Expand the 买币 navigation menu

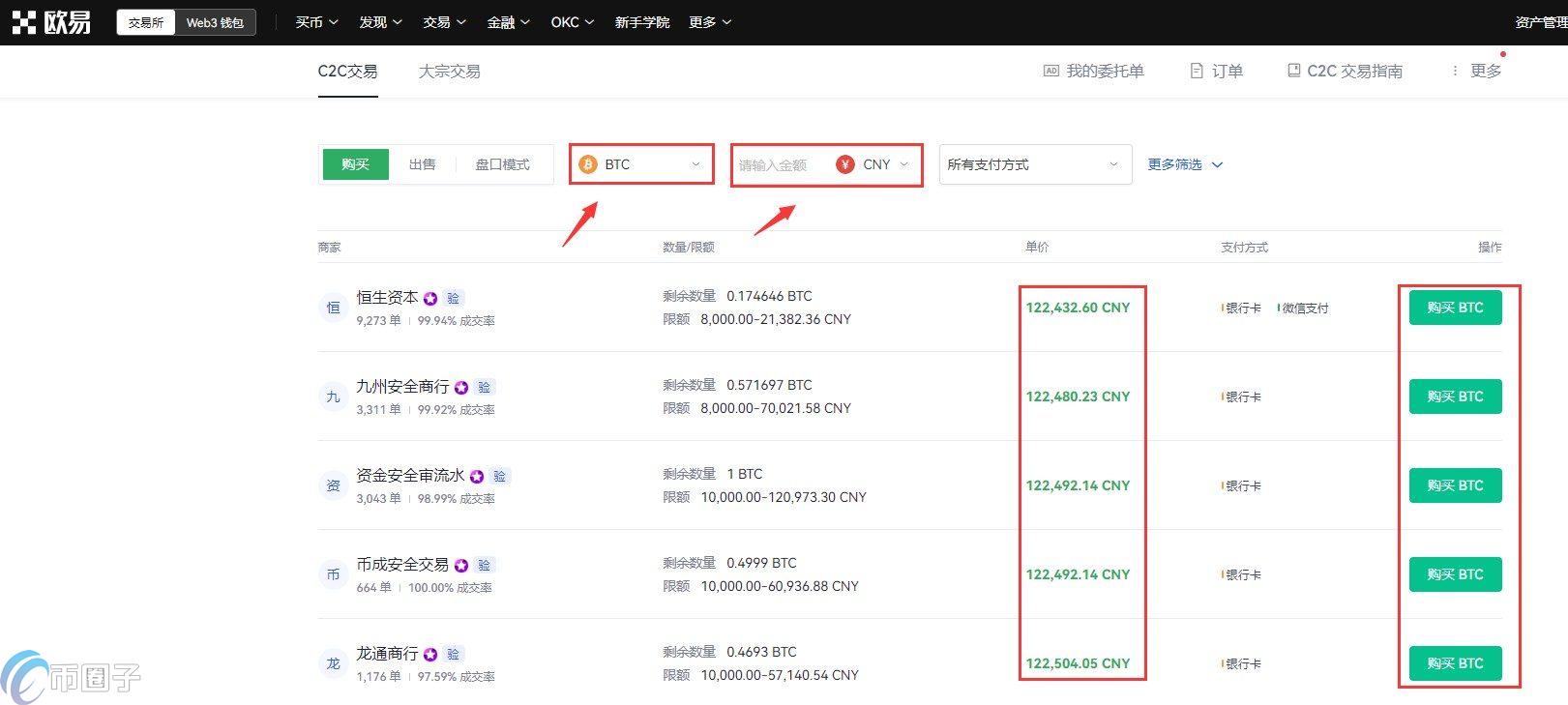coord(316,22)
